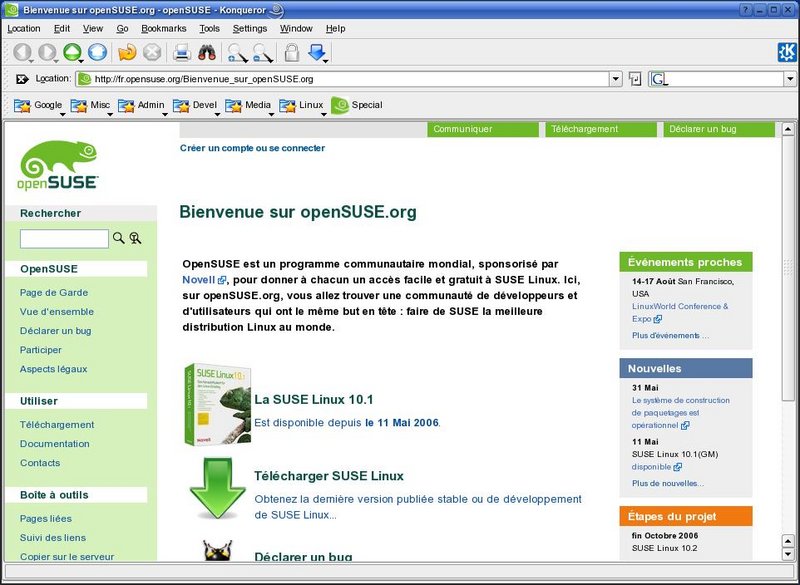Focus the Rechercher search input field

(x=64, y=238)
